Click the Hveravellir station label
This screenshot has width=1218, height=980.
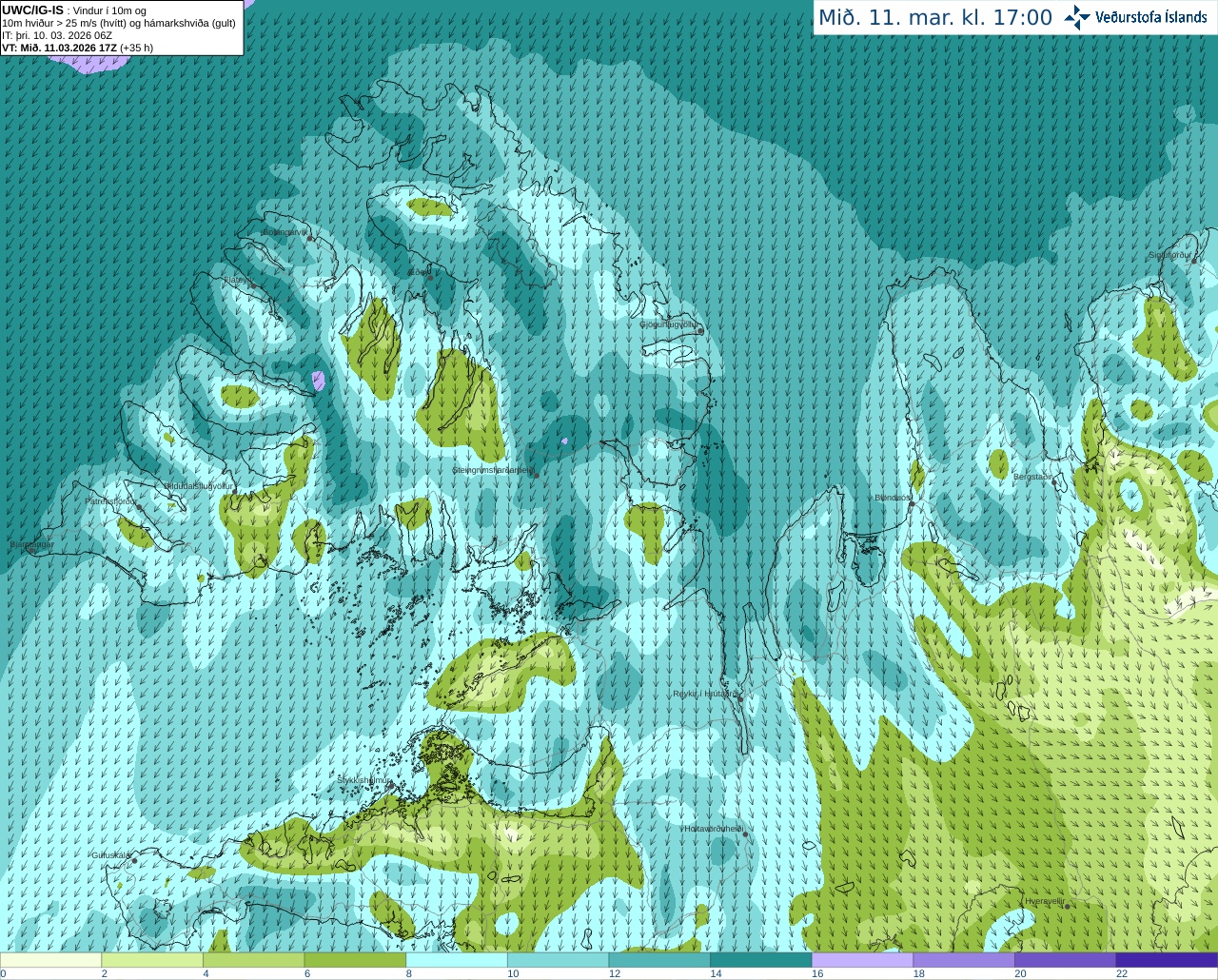[x=1044, y=901]
